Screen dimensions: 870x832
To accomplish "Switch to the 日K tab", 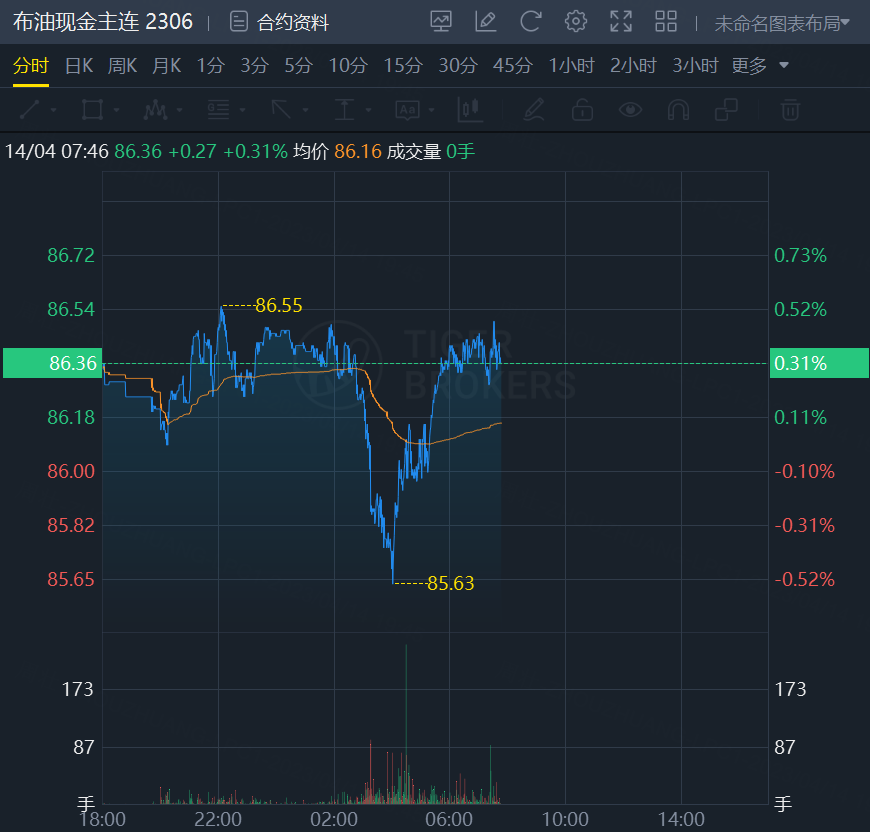I will click(x=79, y=66).
